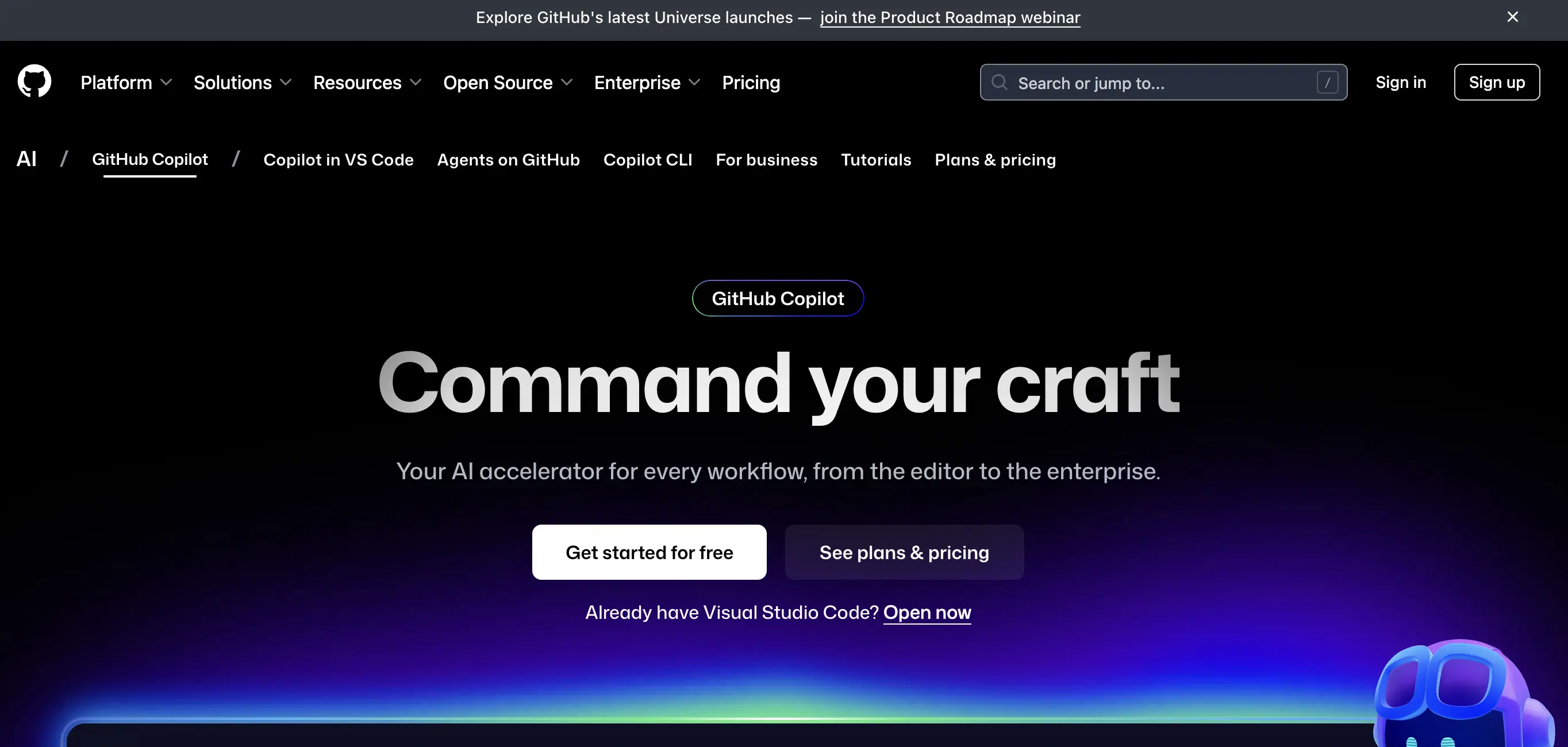Expand the Platform dropdown
The height and width of the screenshot is (747, 1568).
pos(126,82)
